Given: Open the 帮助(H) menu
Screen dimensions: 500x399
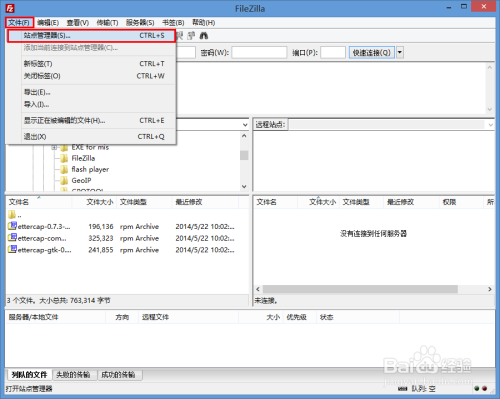Looking at the screenshot, I should click(x=203, y=23).
